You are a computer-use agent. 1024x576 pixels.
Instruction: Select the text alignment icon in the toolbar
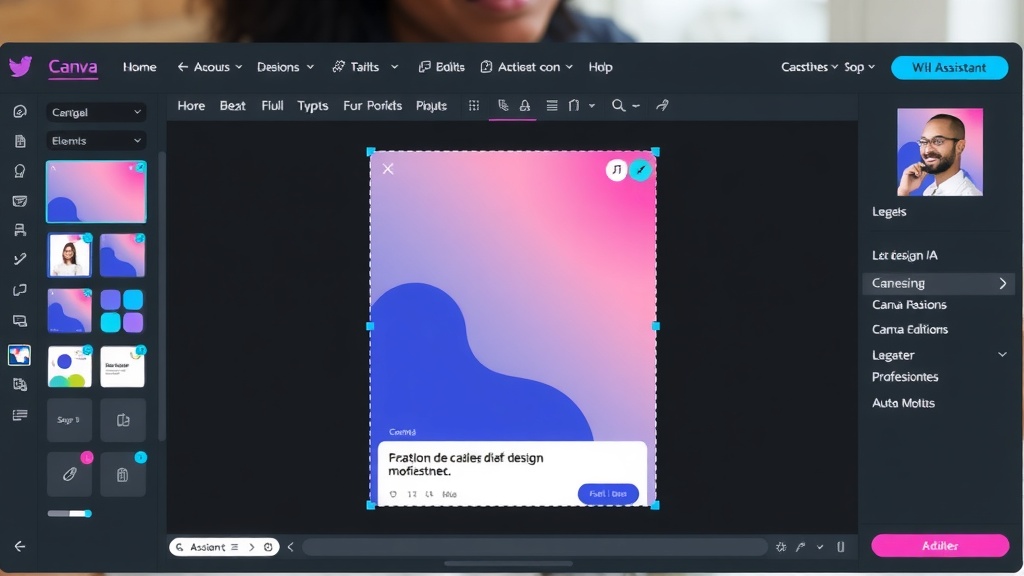pos(551,105)
